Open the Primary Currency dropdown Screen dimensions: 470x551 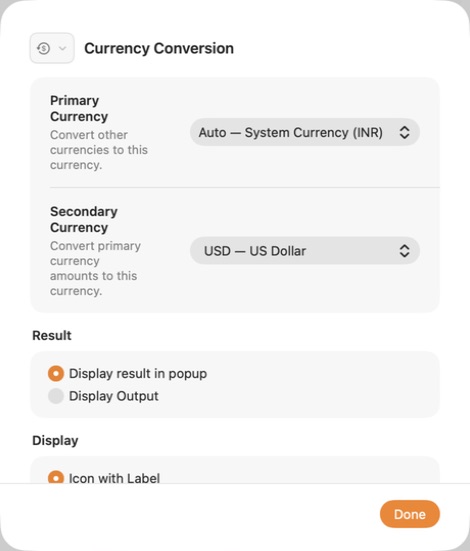point(305,132)
